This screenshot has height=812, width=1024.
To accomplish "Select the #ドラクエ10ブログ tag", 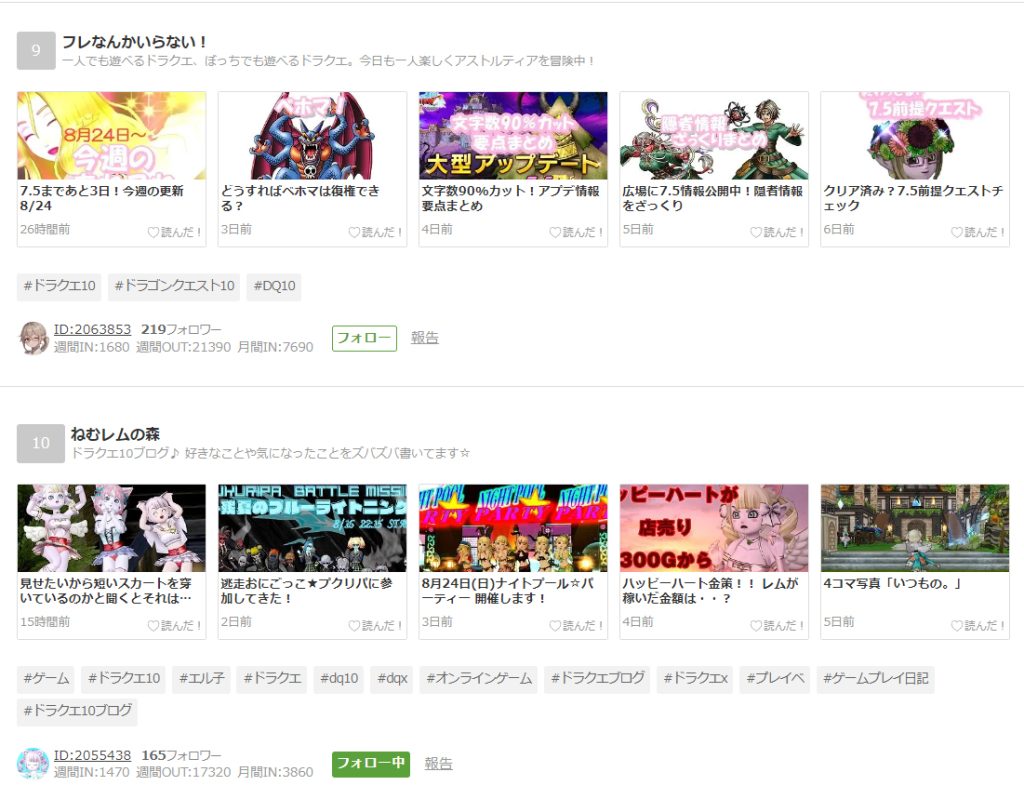I will [x=77, y=711].
